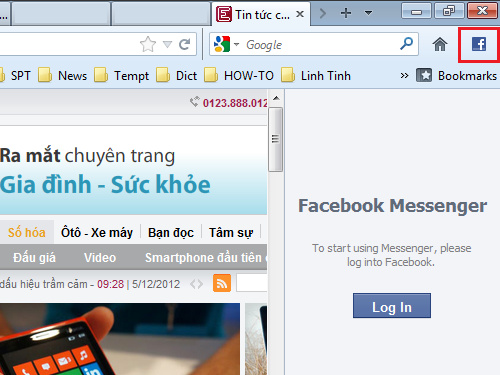Close the 'Tin tức c...' tab

(x=300, y=14)
